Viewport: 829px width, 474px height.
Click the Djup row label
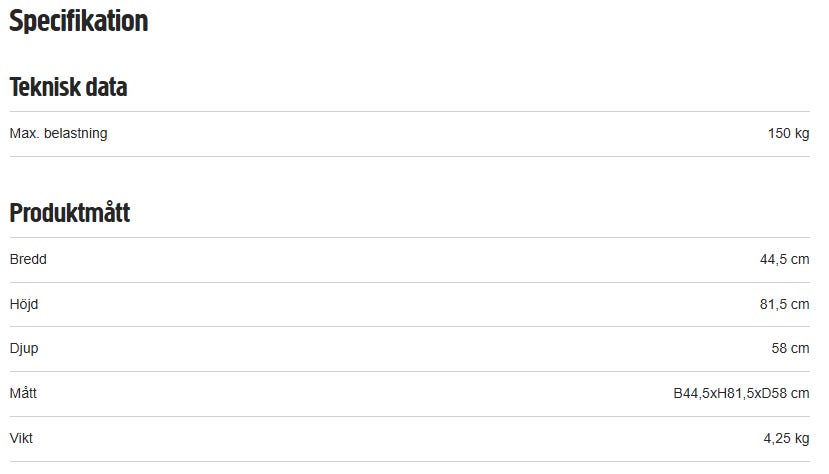24,349
